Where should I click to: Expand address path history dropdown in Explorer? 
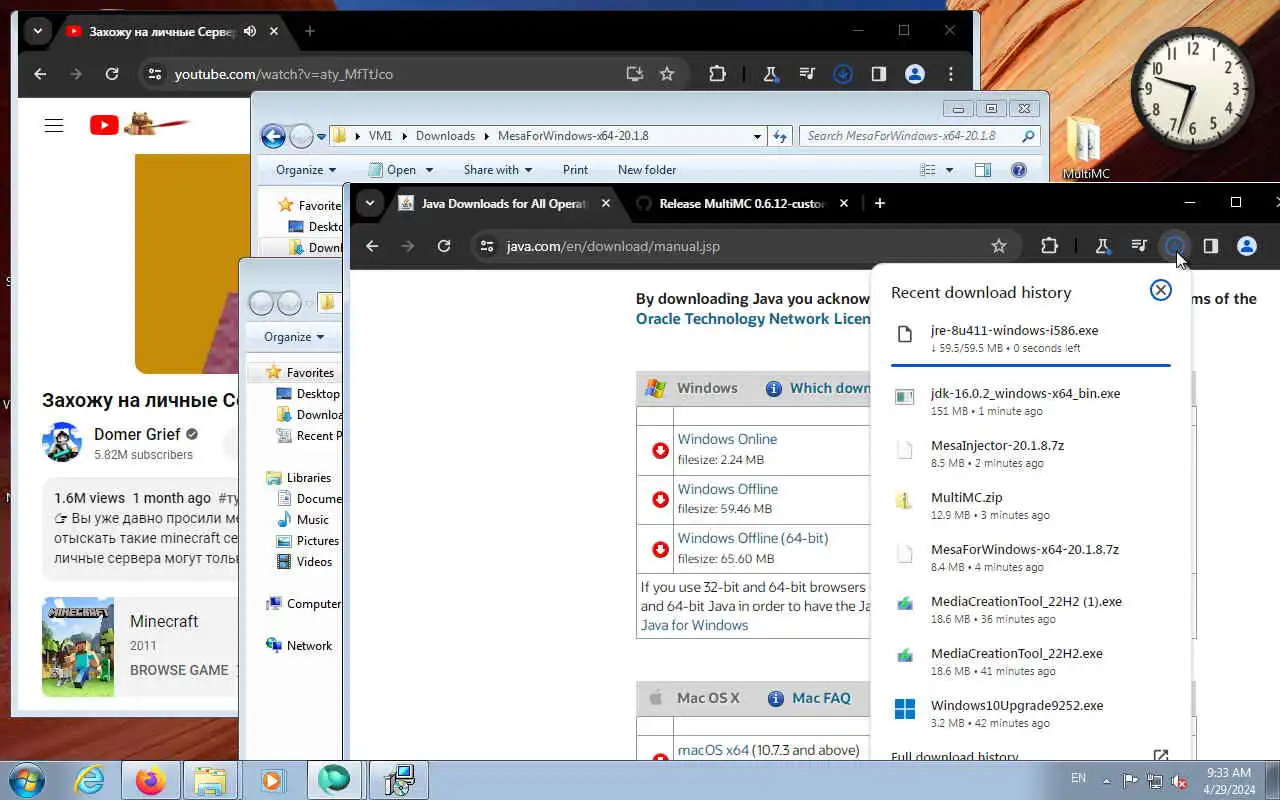[x=757, y=136]
